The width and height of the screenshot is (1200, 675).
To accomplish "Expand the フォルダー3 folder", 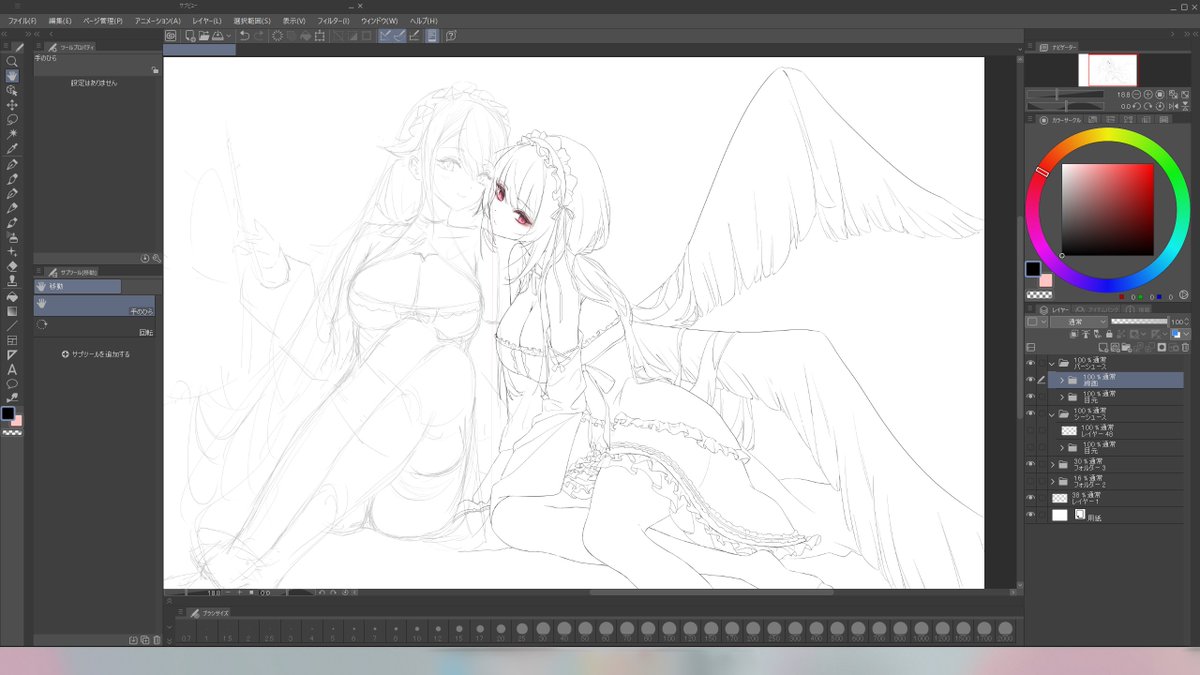I will coord(1052,464).
